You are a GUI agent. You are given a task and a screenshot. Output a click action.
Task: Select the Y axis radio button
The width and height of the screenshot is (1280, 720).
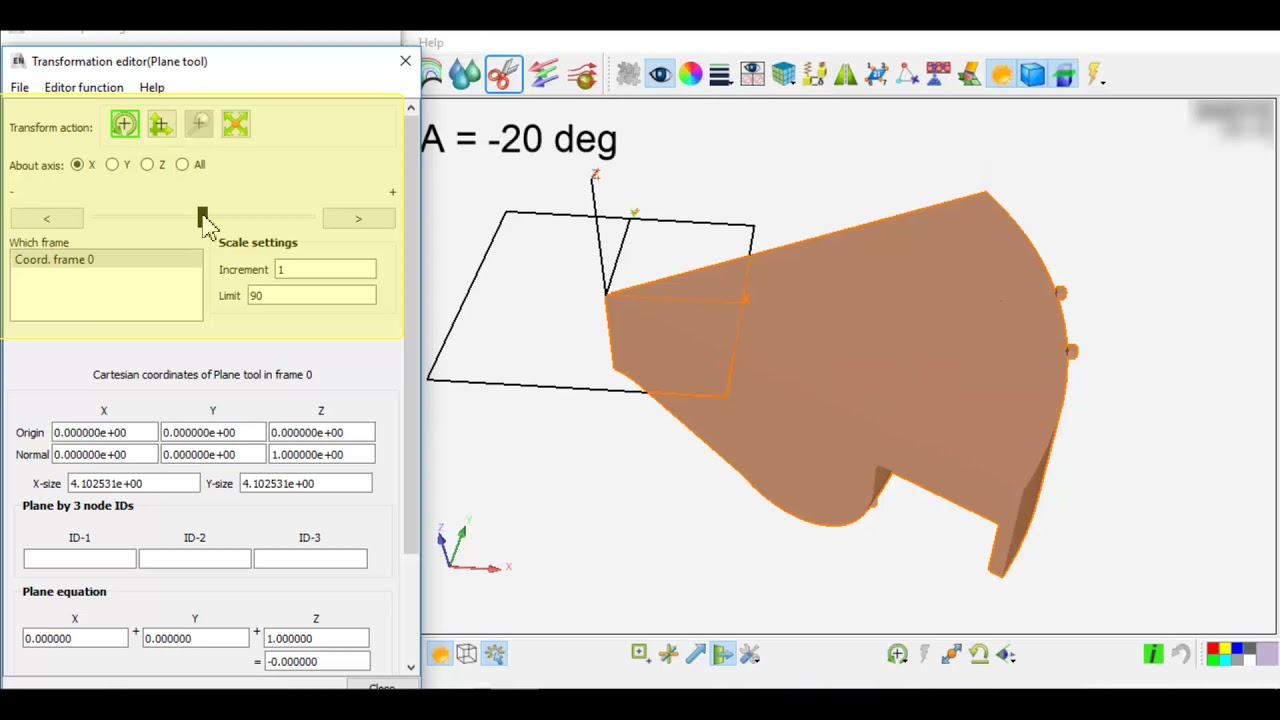pos(112,165)
